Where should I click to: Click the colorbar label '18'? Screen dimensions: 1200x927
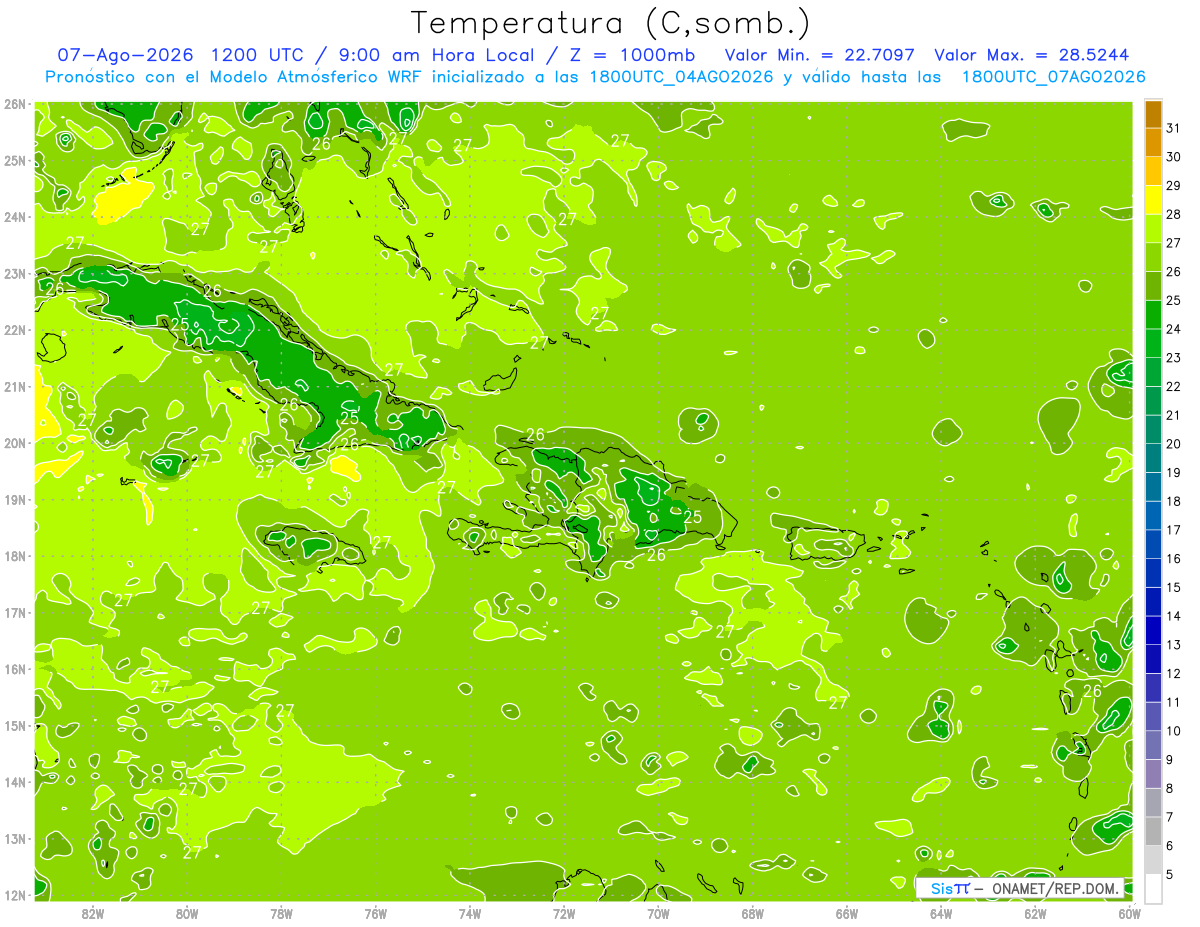(x=1173, y=501)
